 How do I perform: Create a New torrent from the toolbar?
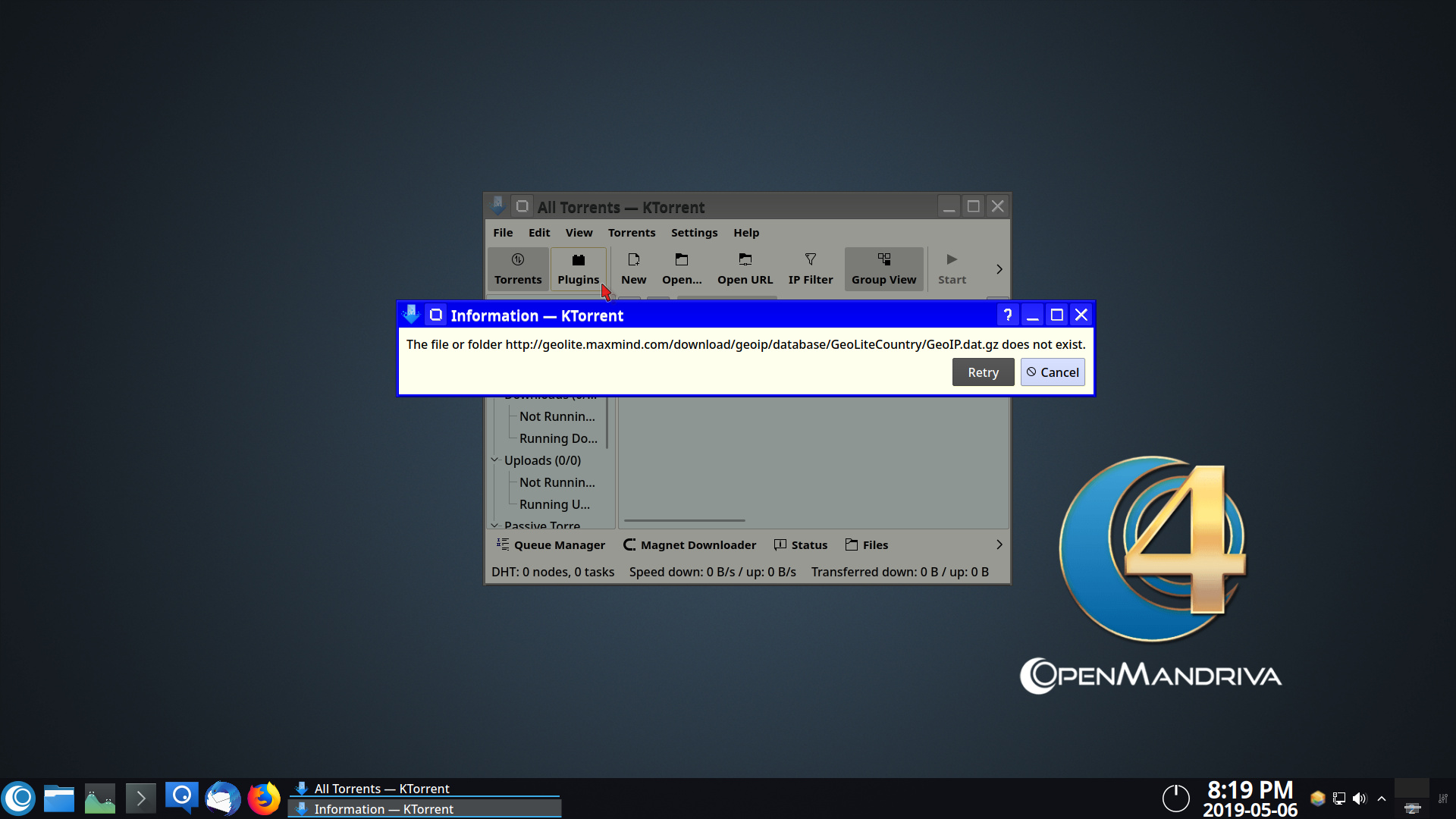point(634,269)
